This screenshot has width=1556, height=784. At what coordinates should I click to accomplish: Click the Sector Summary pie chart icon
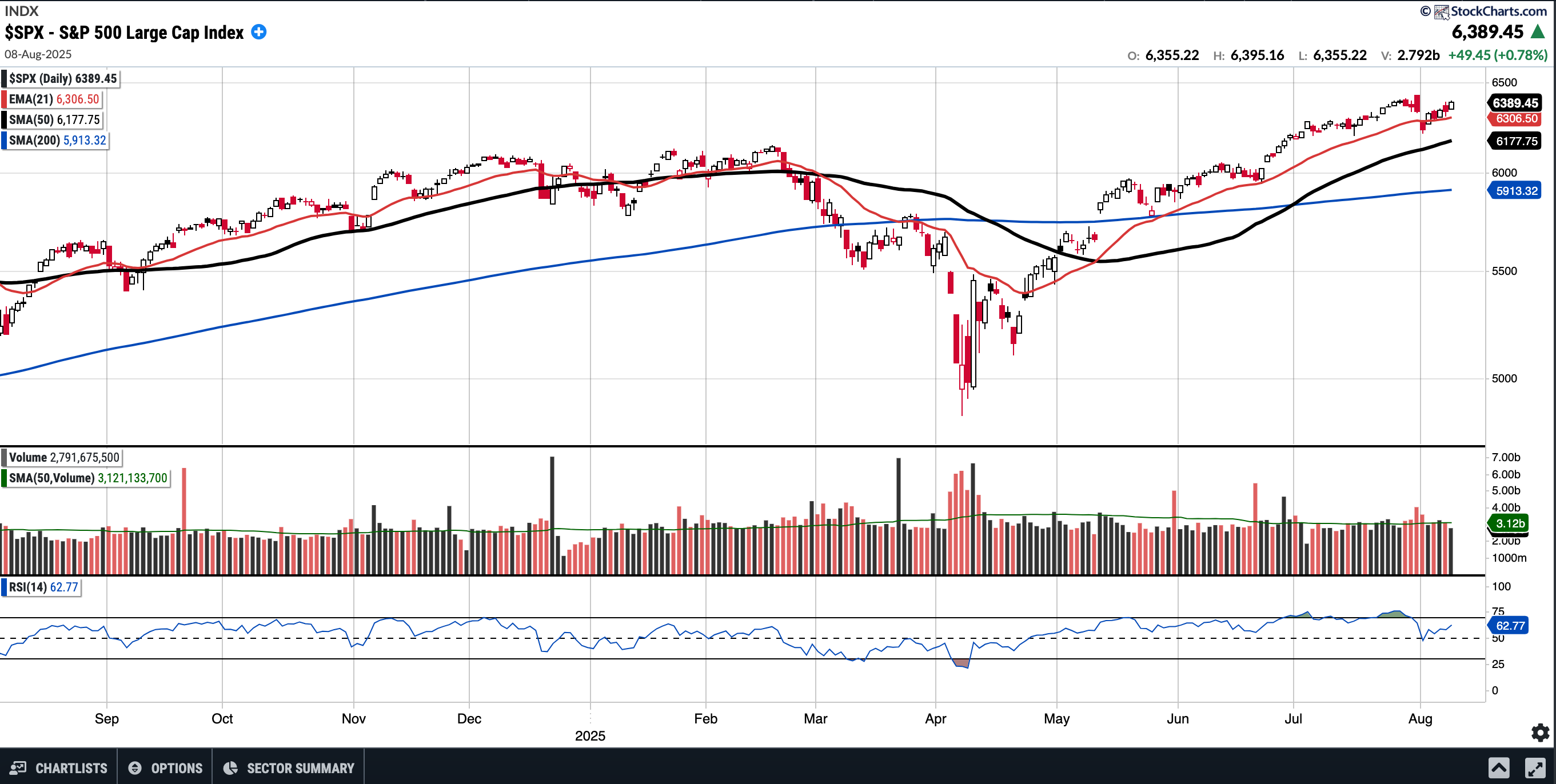[x=230, y=767]
